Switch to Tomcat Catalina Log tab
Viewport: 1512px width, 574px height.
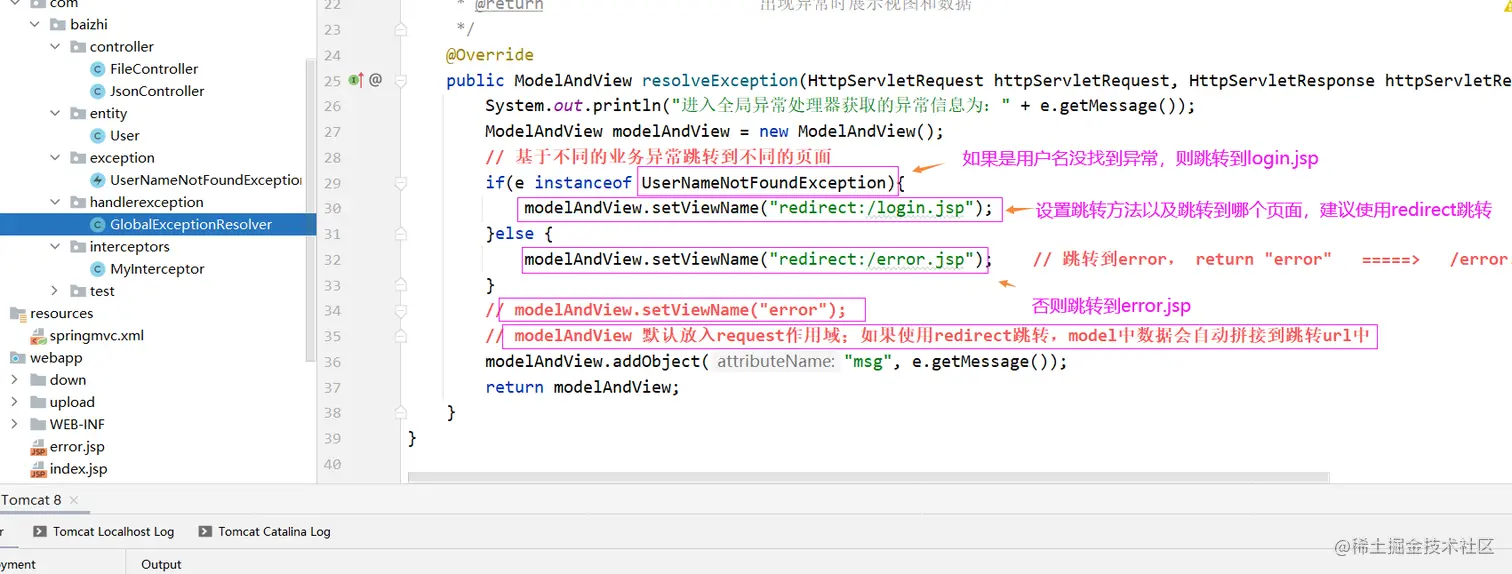(264, 532)
